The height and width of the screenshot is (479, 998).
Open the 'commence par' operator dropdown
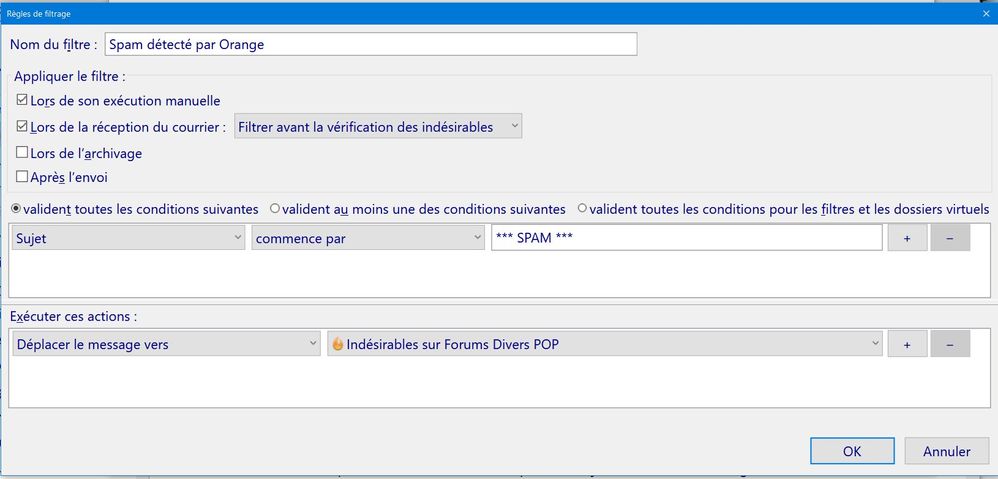(367, 238)
